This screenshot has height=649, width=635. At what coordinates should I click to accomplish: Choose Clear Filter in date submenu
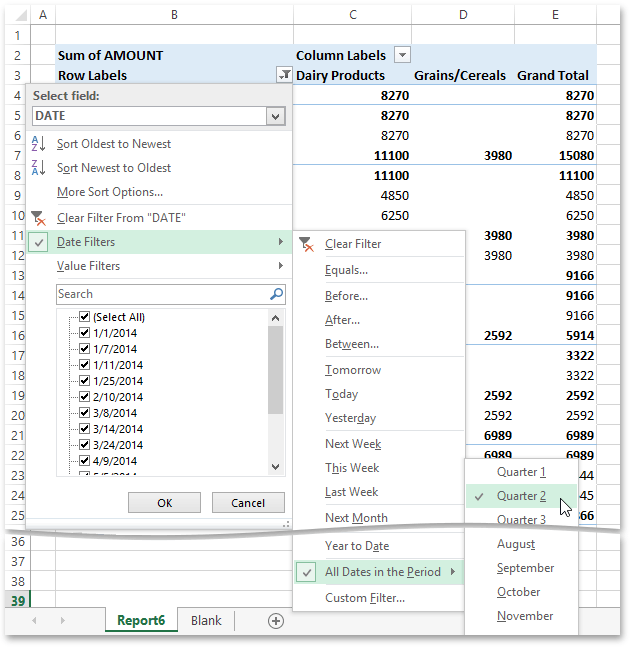[353, 244]
